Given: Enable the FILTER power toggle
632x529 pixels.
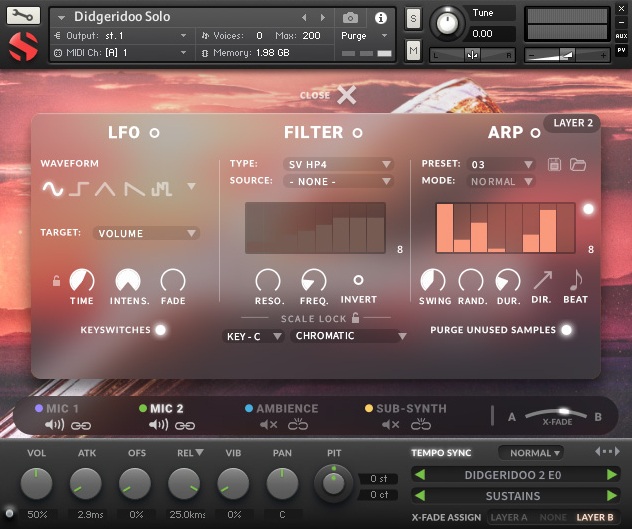Looking at the screenshot, I should click(357, 133).
